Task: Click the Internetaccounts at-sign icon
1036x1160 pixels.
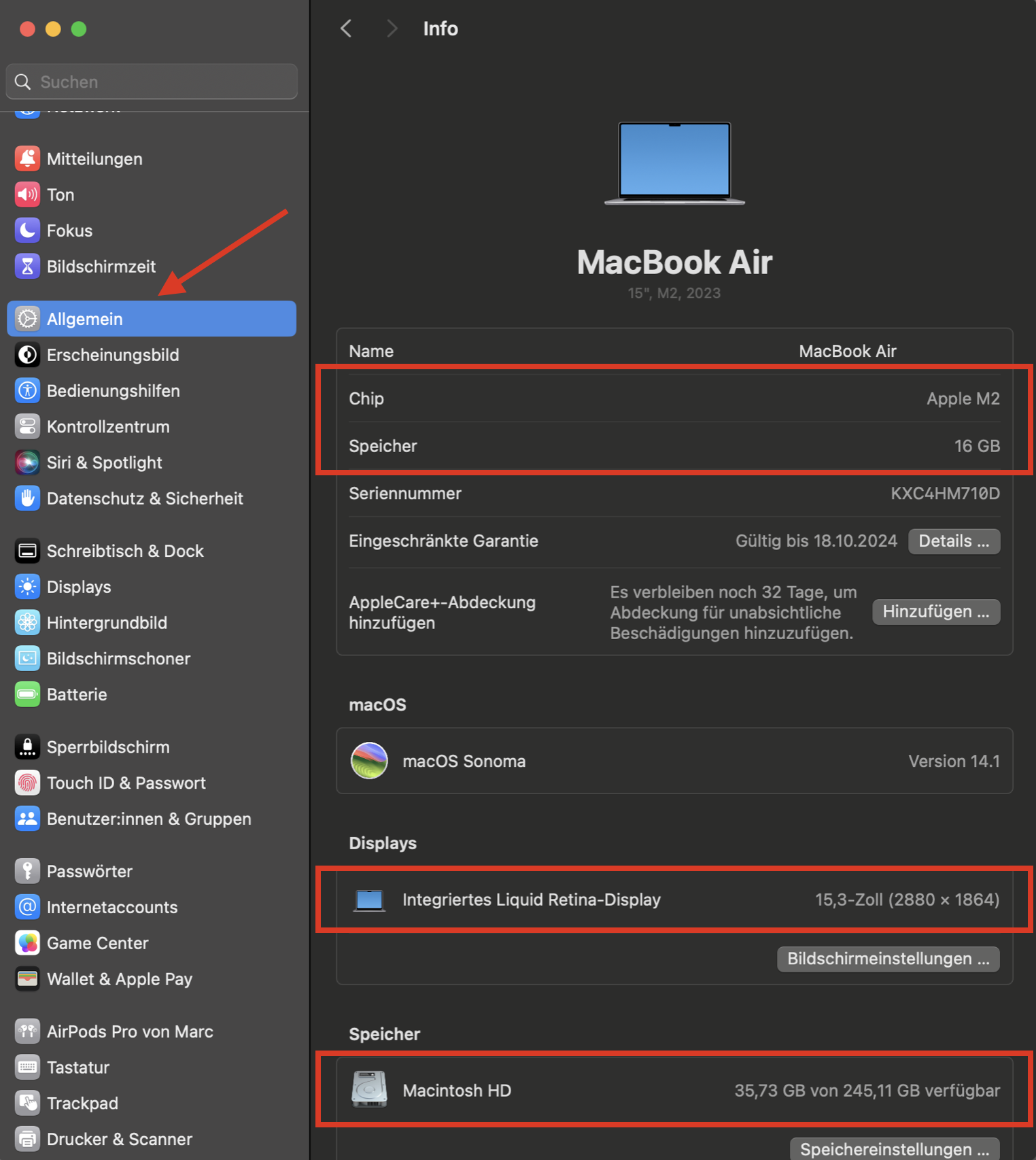Action: point(27,907)
